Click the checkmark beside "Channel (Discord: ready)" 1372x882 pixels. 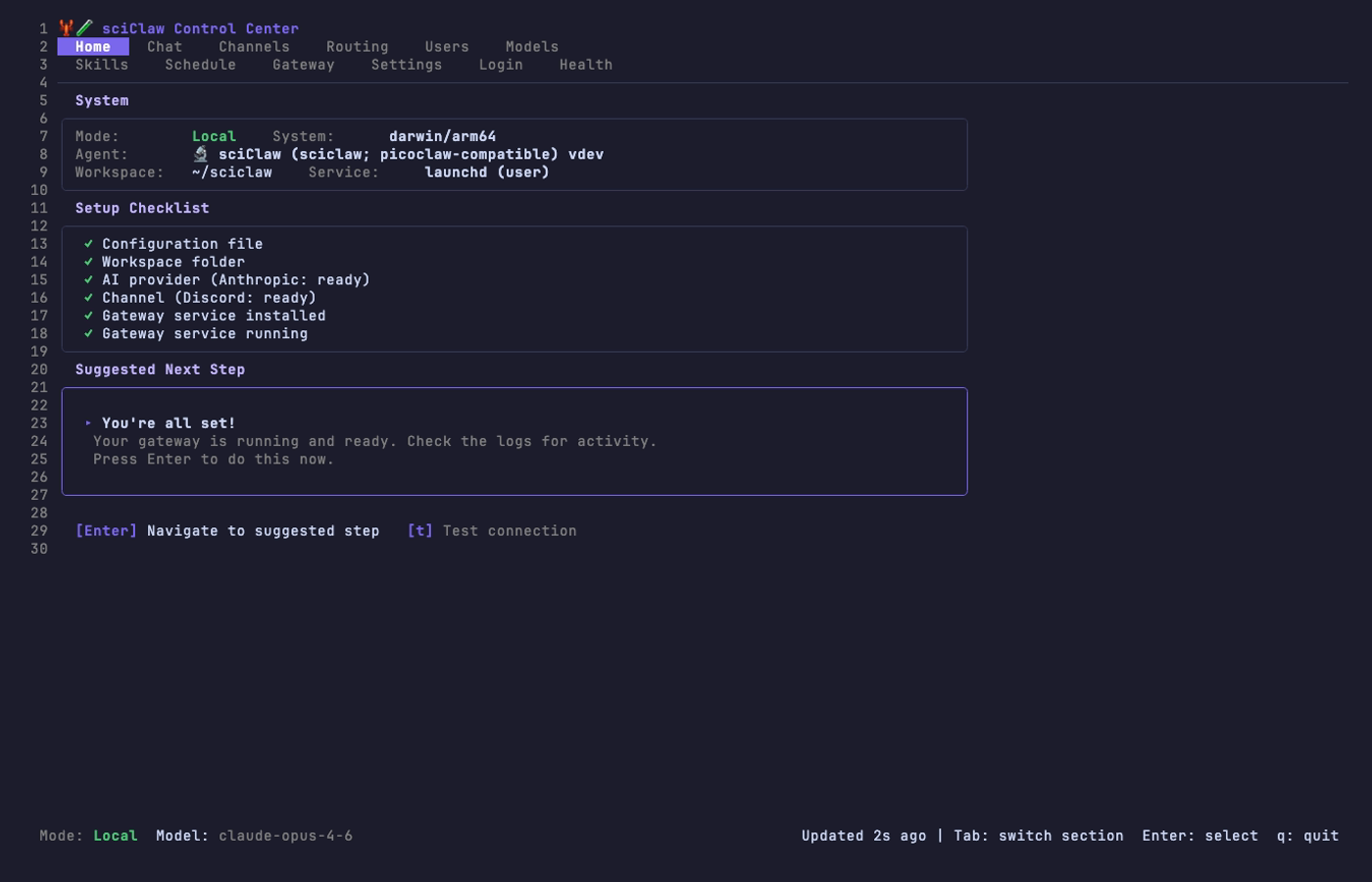coord(89,297)
